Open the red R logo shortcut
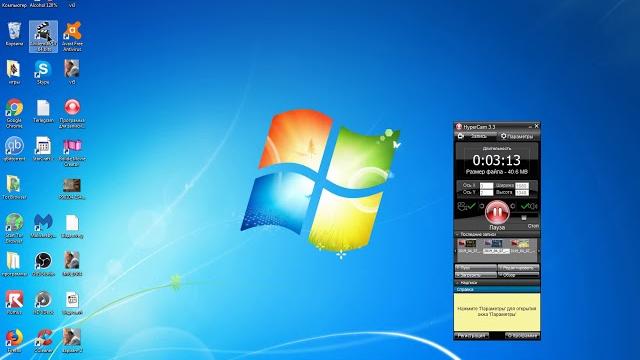This screenshot has width=640, height=360. click(x=14, y=302)
